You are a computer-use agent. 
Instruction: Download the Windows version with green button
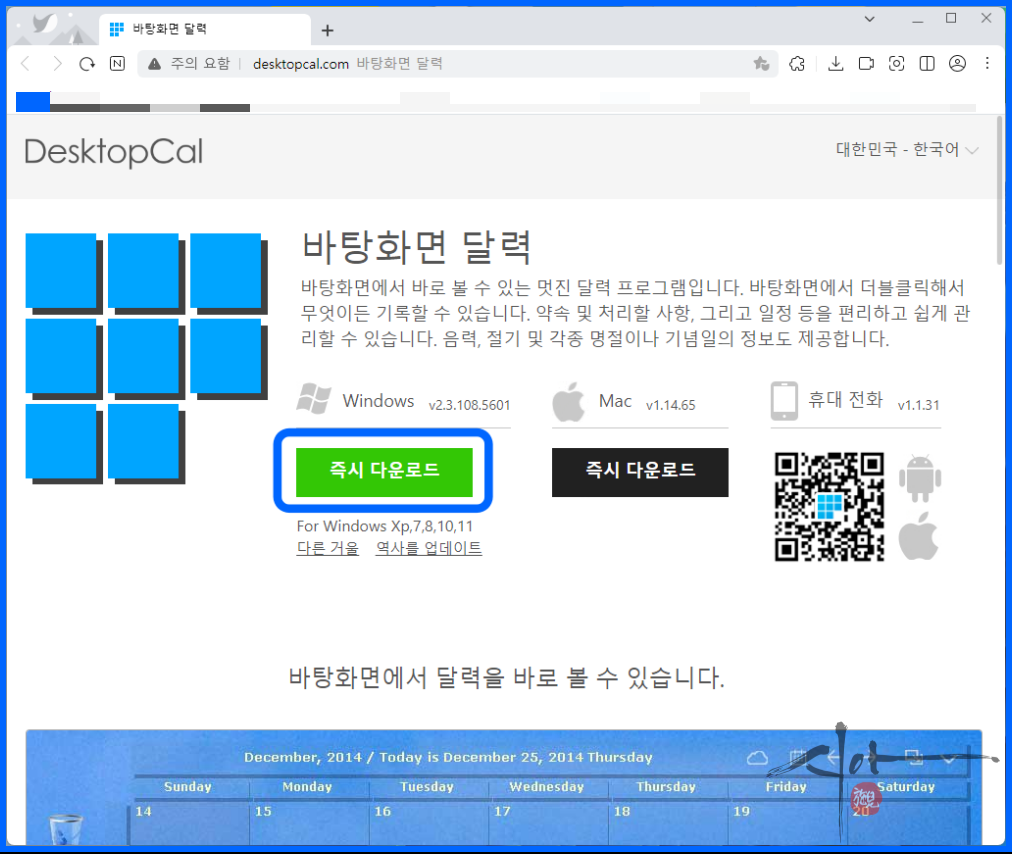(x=384, y=473)
